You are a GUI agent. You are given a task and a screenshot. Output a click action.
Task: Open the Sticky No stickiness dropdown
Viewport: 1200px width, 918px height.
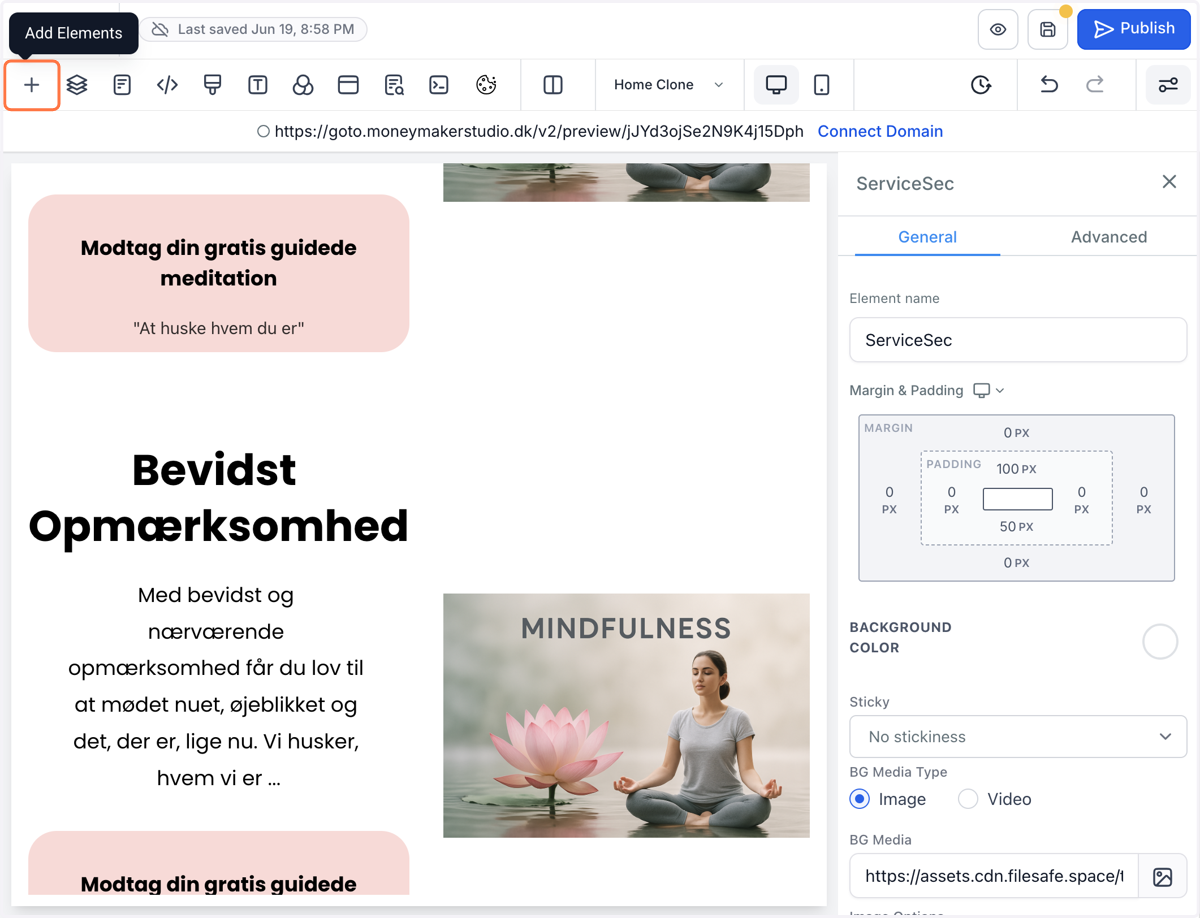tap(1018, 737)
